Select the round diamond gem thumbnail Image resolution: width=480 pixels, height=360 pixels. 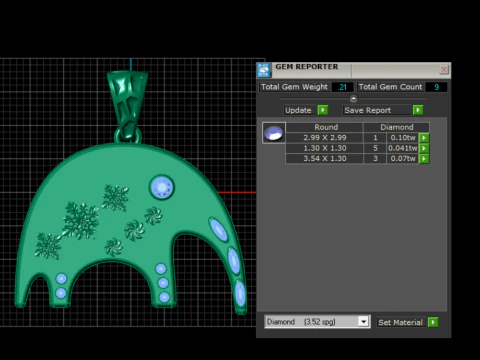[274, 133]
